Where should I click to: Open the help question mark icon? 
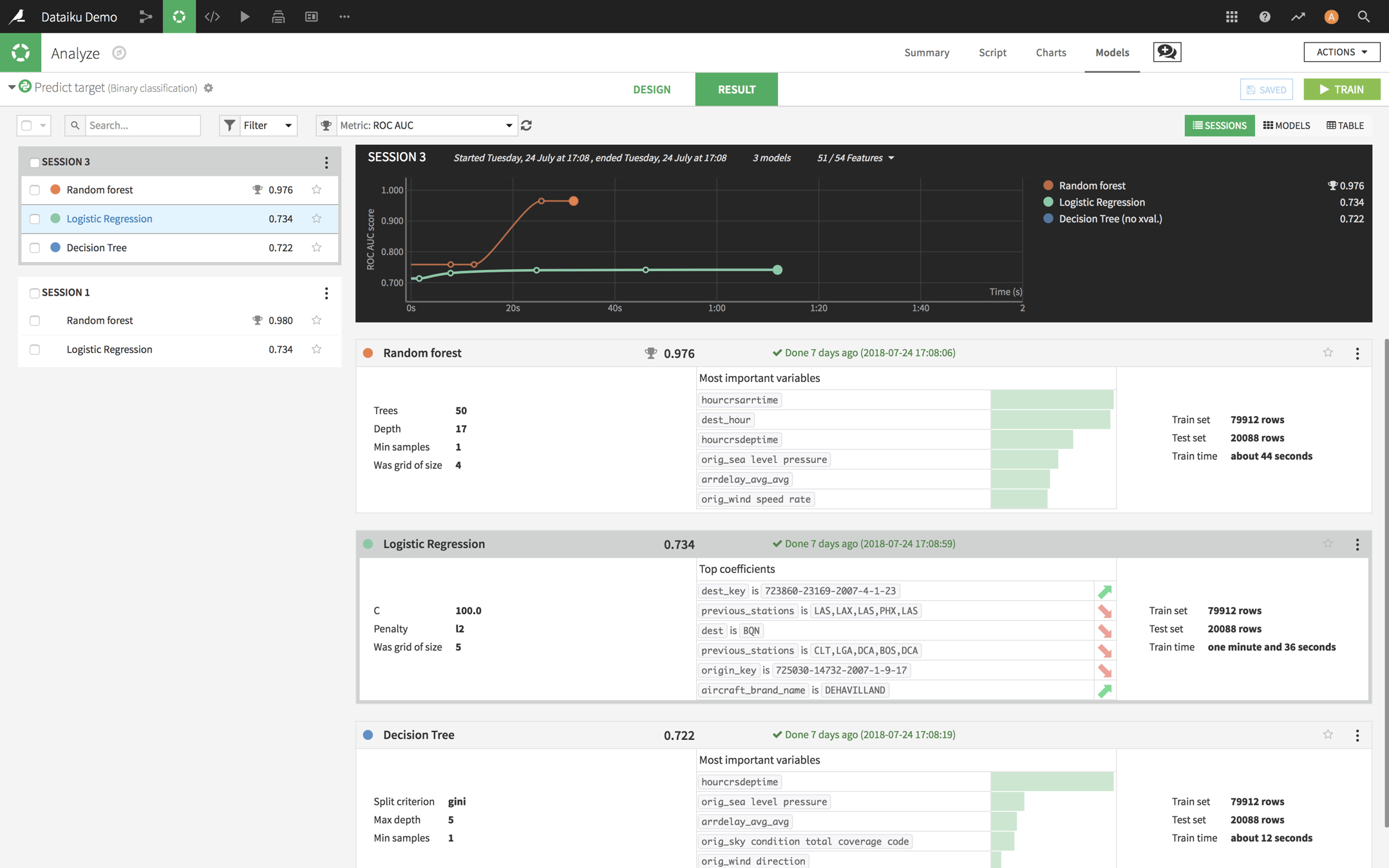[1265, 17]
